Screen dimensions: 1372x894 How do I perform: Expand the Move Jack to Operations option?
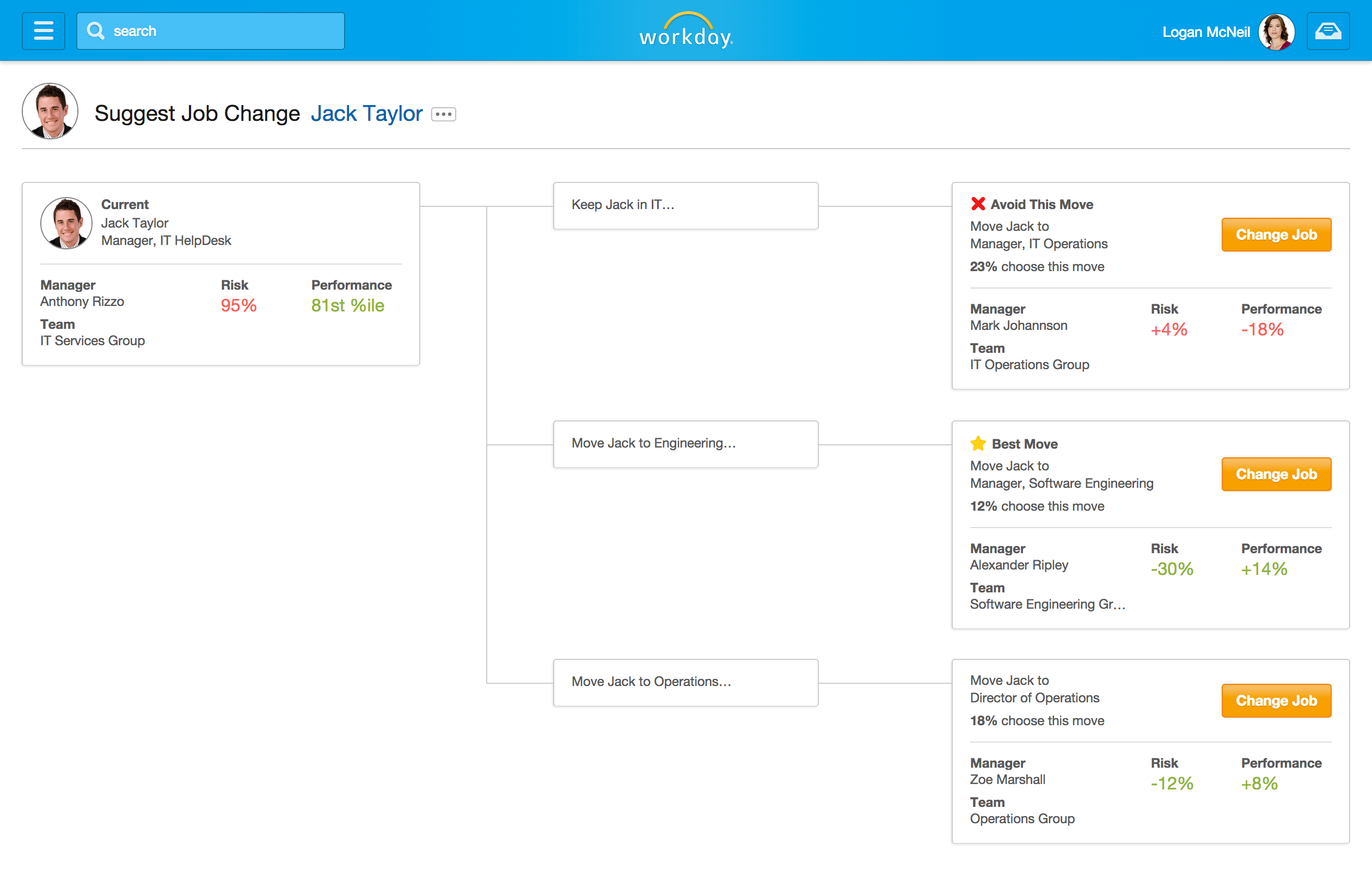pyautogui.click(x=685, y=682)
